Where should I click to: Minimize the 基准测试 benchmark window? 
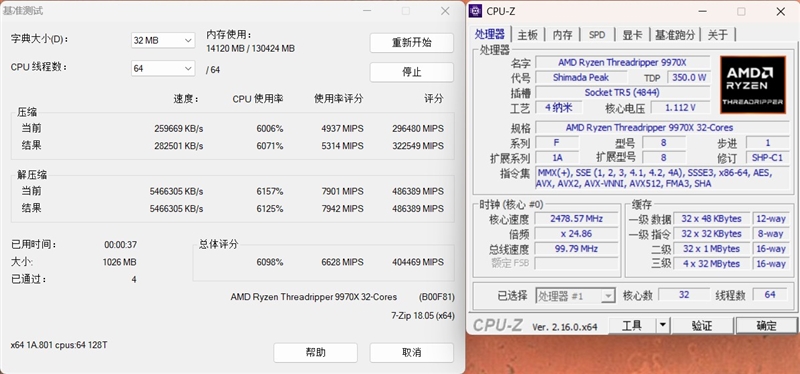point(366,11)
